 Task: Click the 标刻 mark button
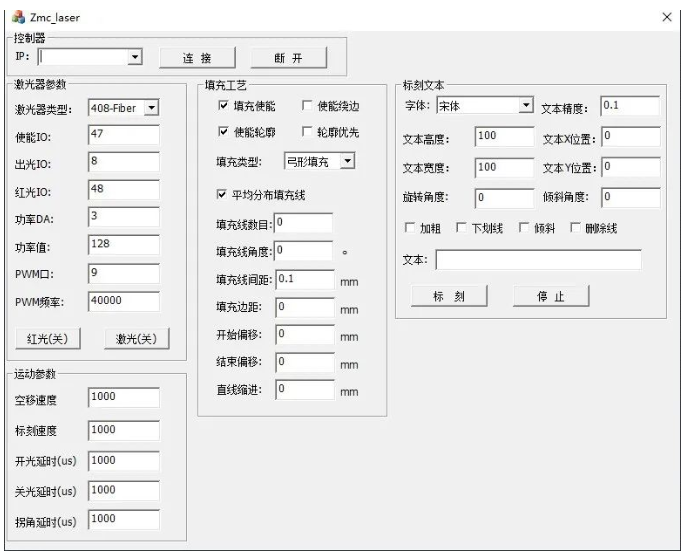449,296
